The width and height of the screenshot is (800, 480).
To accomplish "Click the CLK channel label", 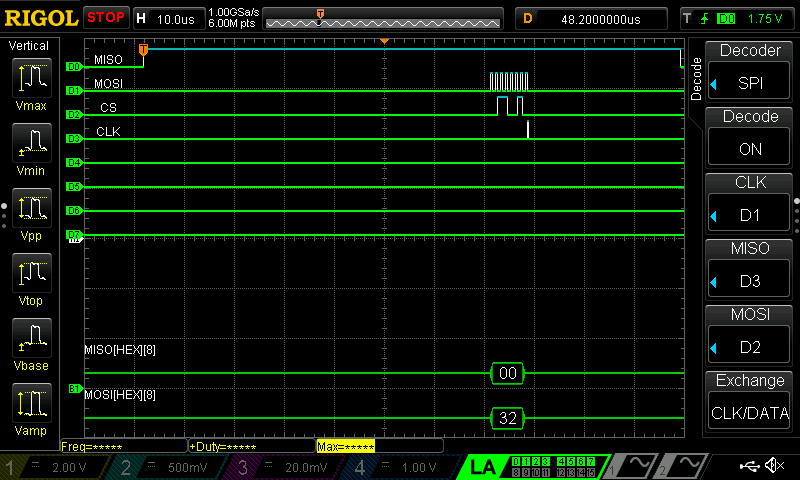I will point(108,132).
